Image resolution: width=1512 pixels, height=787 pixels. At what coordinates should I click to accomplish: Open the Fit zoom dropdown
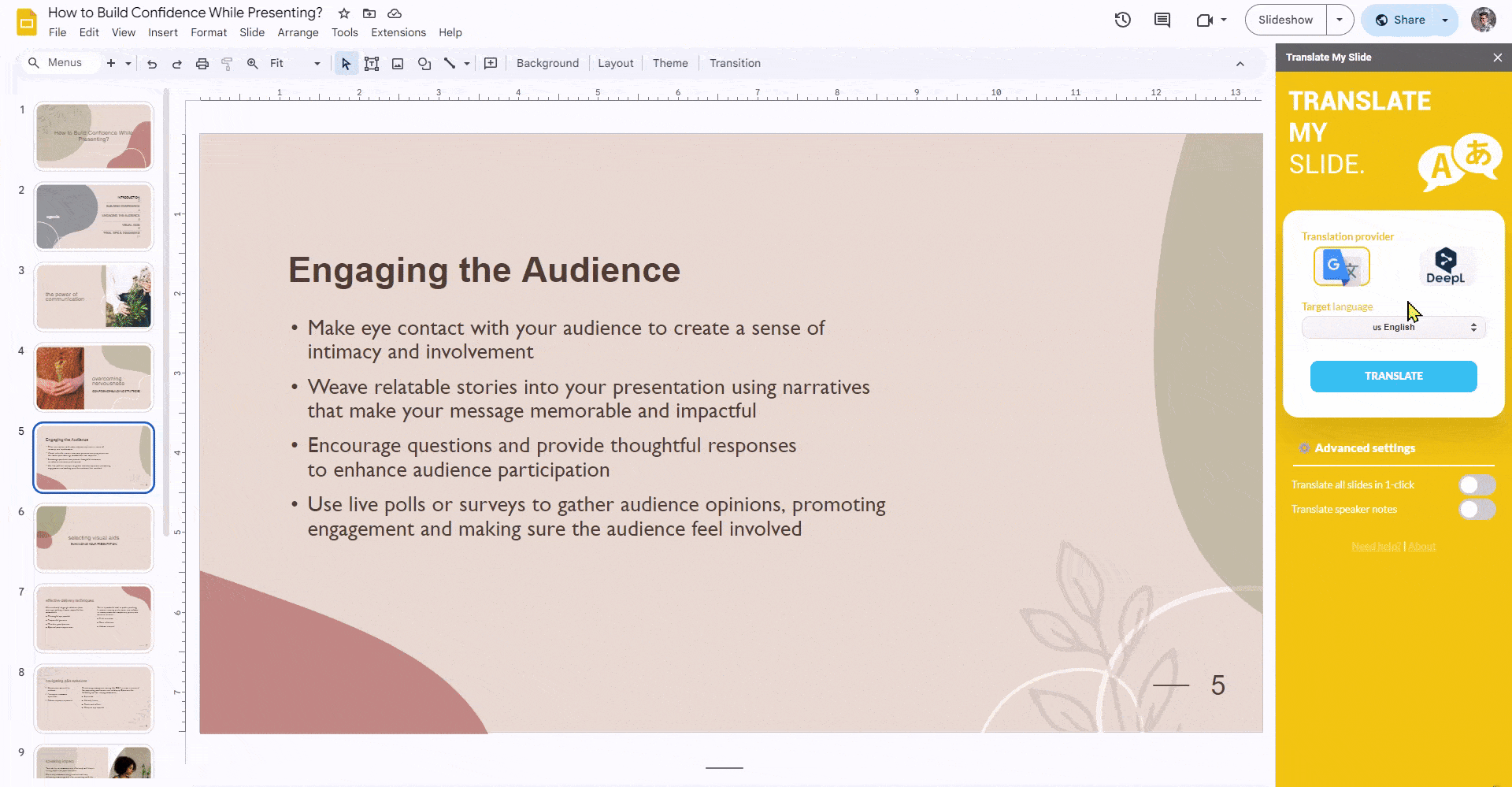pos(317,63)
